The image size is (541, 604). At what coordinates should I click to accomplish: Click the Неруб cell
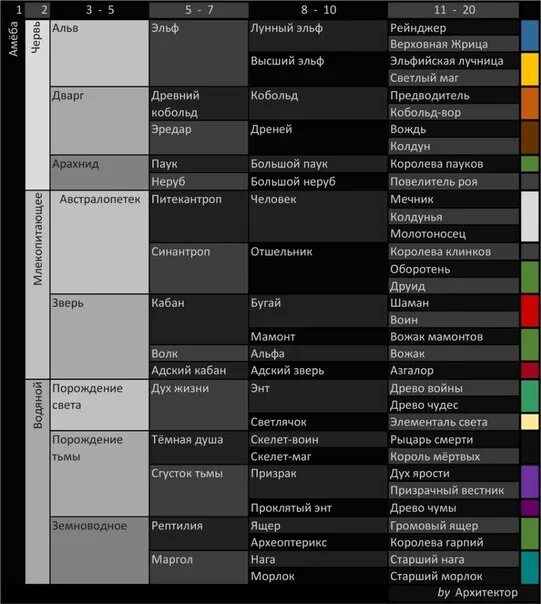click(x=199, y=181)
